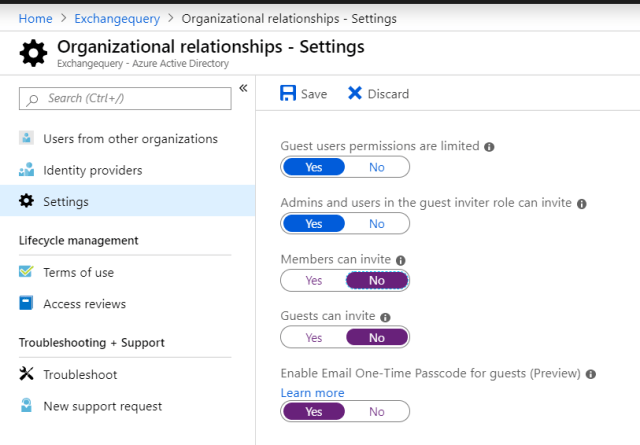Image resolution: width=640 pixels, height=445 pixels.
Task: Click the Identity providers icon
Action: click(27, 170)
